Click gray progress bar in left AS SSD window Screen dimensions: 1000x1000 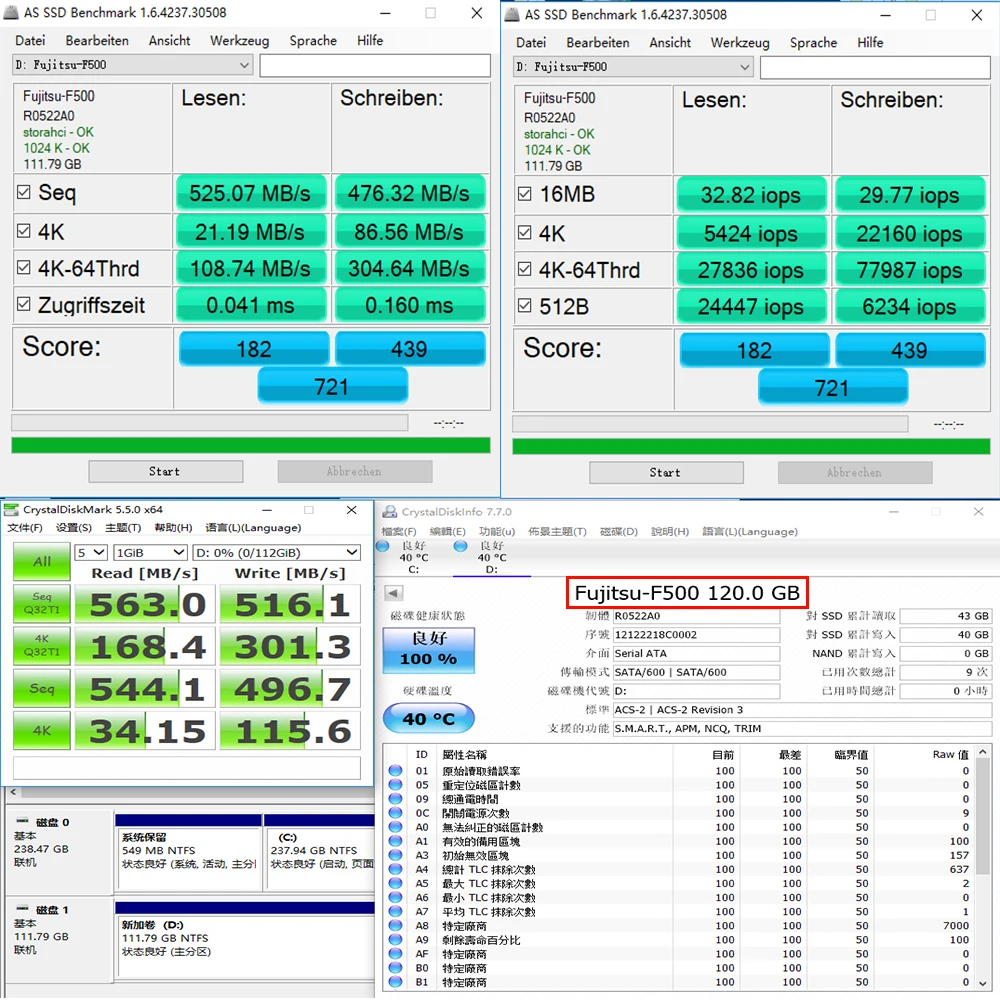210,423
